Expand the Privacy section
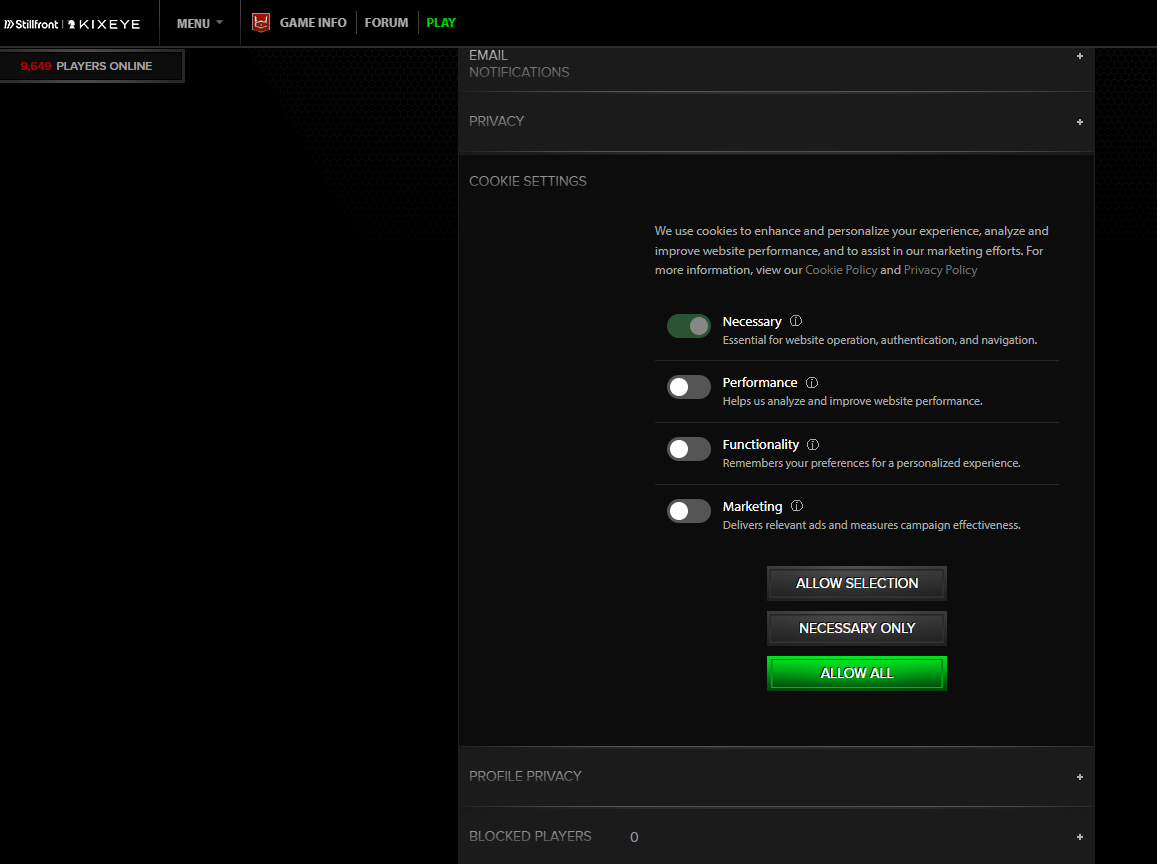Image resolution: width=1157 pixels, height=864 pixels. pos(1080,122)
